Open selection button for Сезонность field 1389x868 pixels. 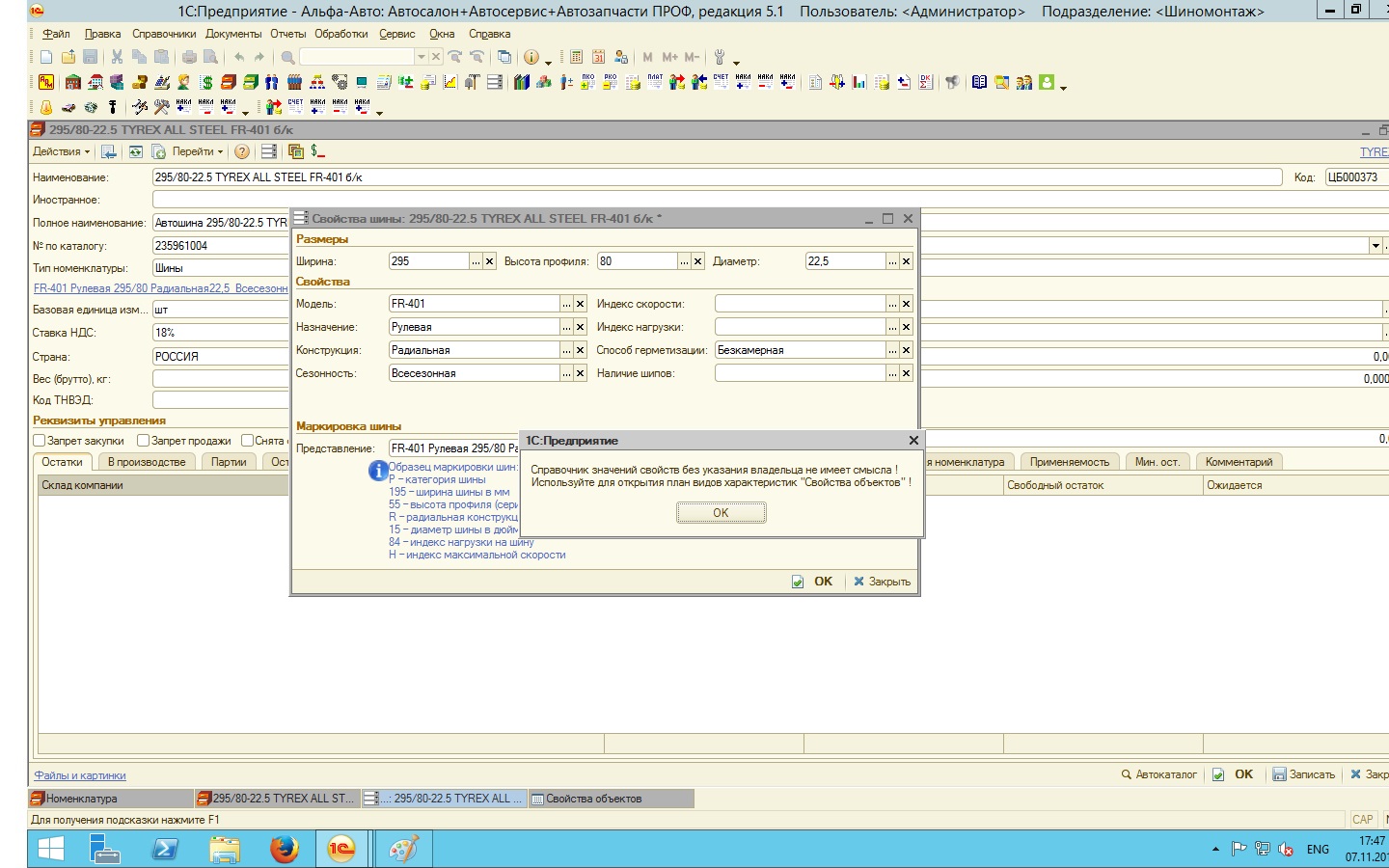567,373
